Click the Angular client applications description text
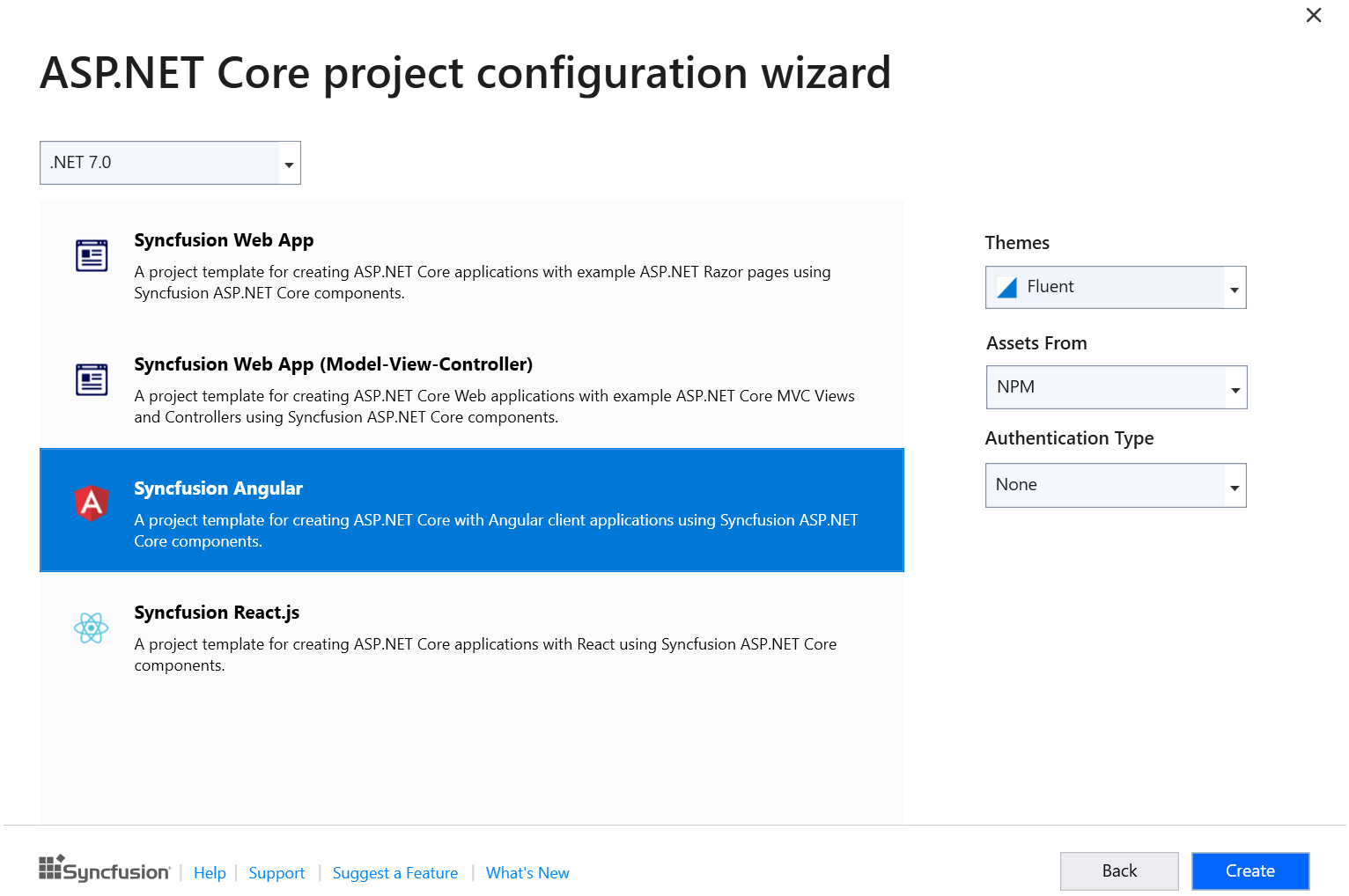The width and height of the screenshot is (1349, 896). pos(496,531)
